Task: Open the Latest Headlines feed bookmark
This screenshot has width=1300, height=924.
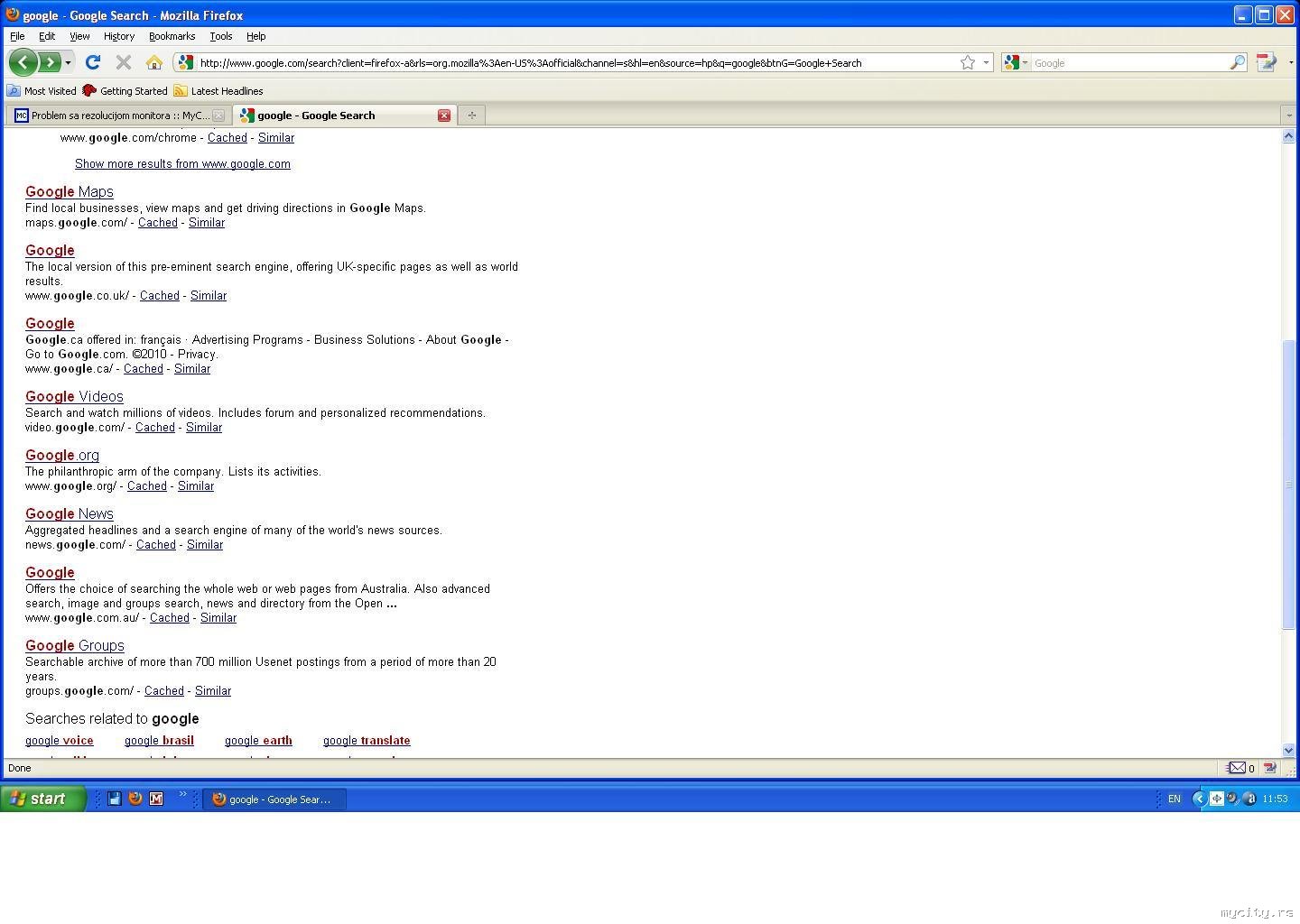Action: (218, 91)
